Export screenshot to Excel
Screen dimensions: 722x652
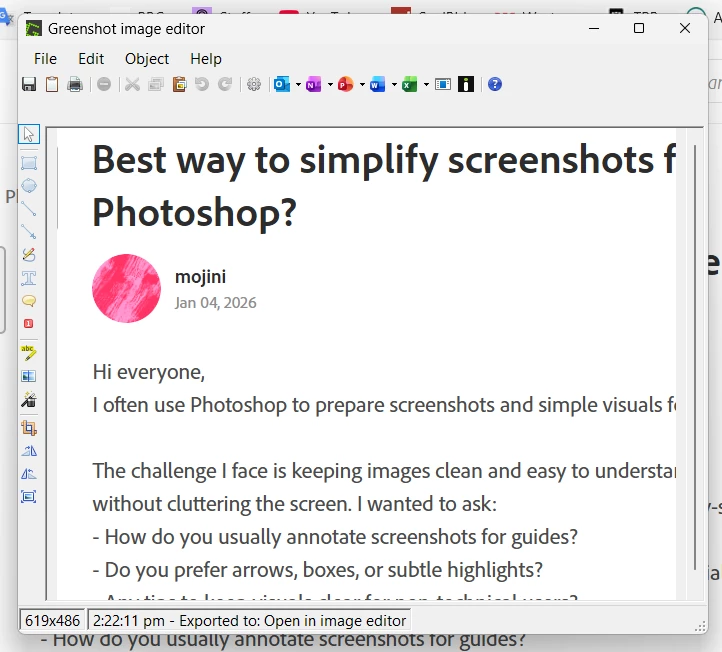coord(409,85)
